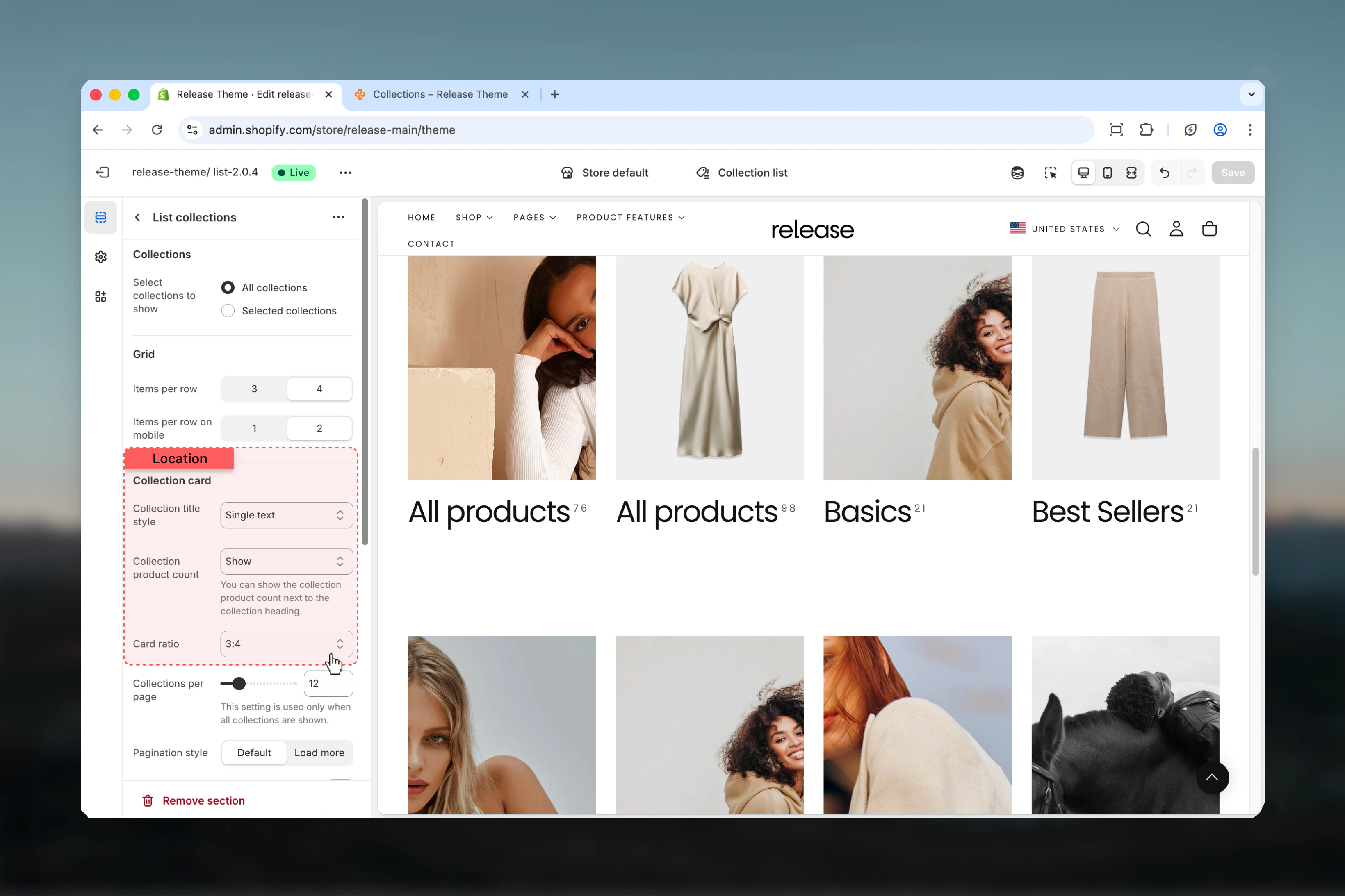Click CONTACT in the store preview navigation
This screenshot has width=1345, height=896.
tap(431, 244)
